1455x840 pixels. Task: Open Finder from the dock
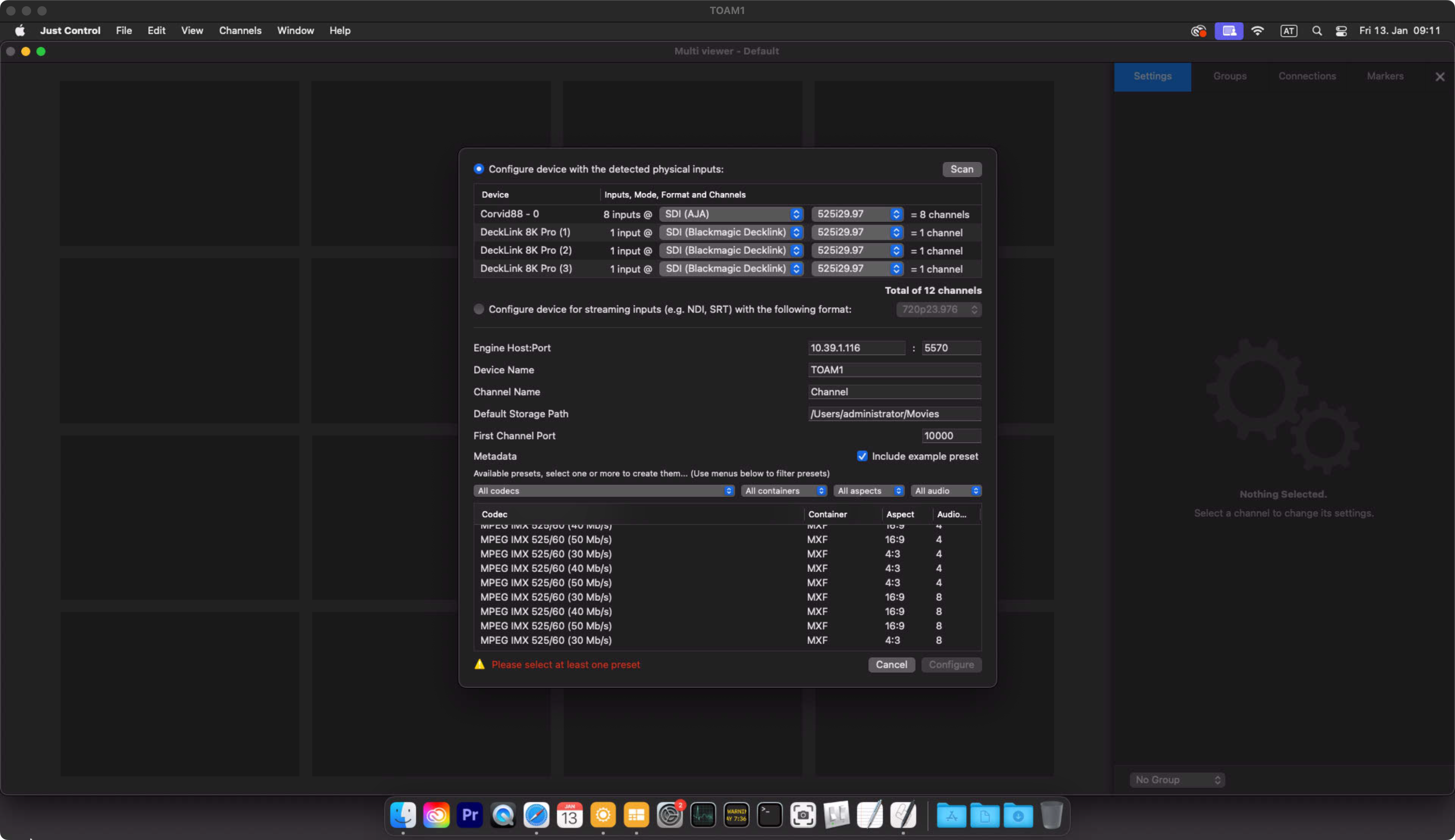point(403,815)
